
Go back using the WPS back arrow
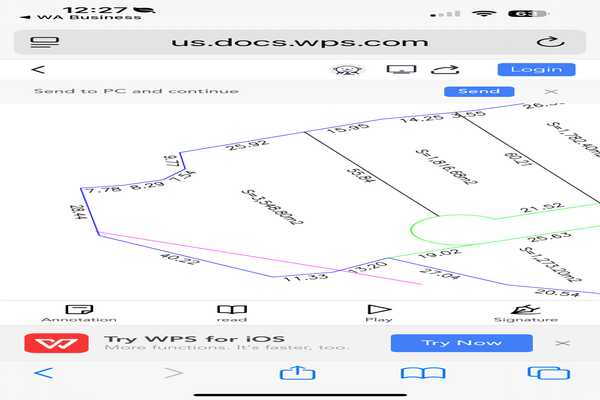[38, 69]
